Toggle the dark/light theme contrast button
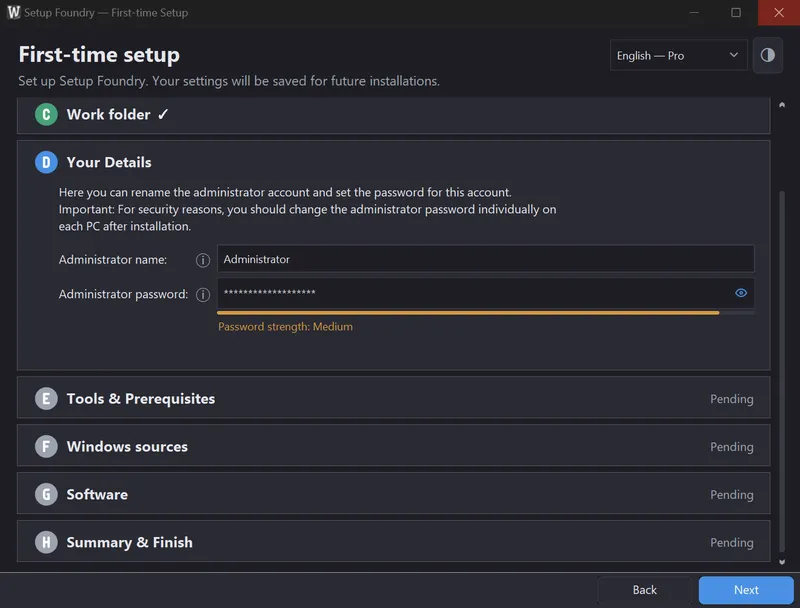Image resolution: width=800 pixels, height=608 pixels. (768, 55)
